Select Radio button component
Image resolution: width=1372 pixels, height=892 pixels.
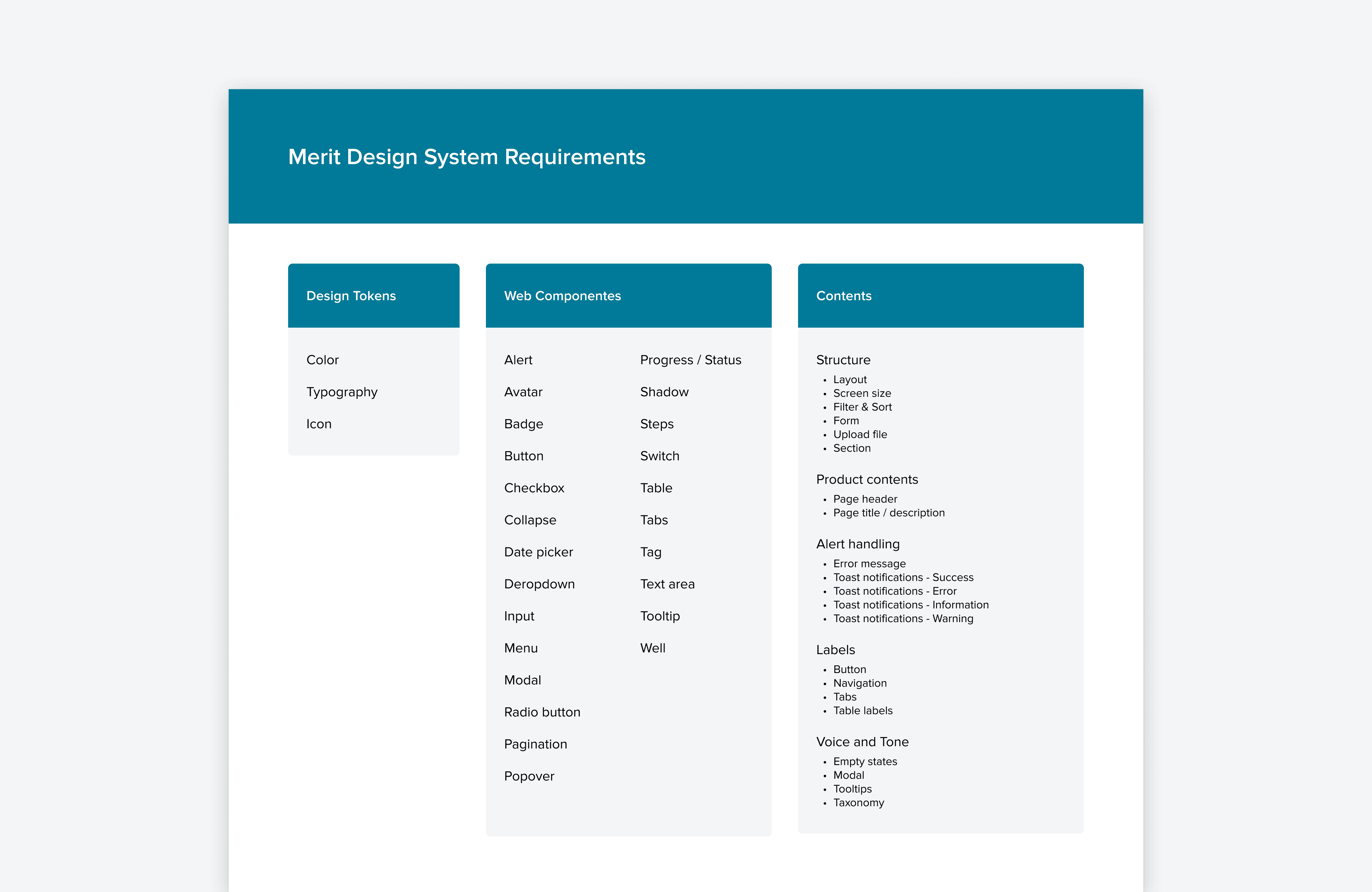(542, 712)
